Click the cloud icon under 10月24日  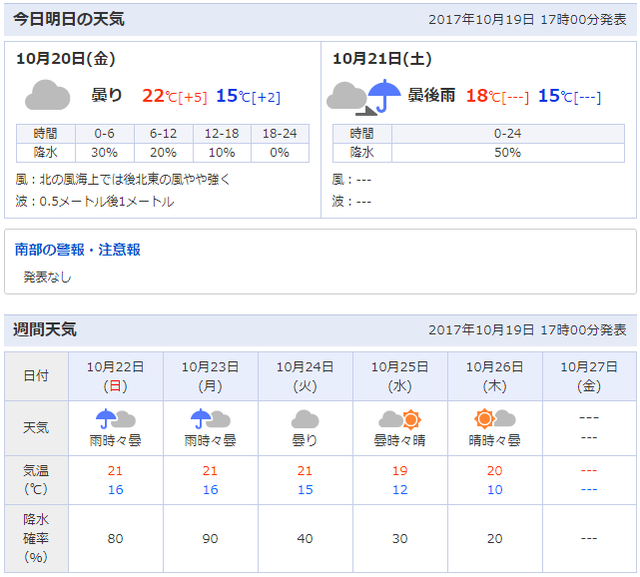click(x=305, y=419)
